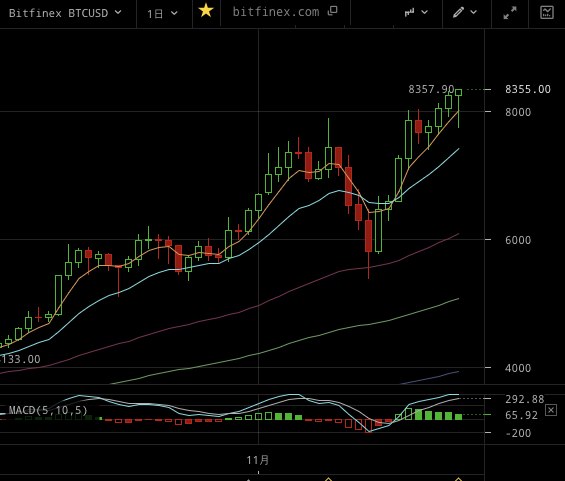The width and height of the screenshot is (565, 481).
Task: Toggle the yellow favorite star
Action: click(x=206, y=11)
